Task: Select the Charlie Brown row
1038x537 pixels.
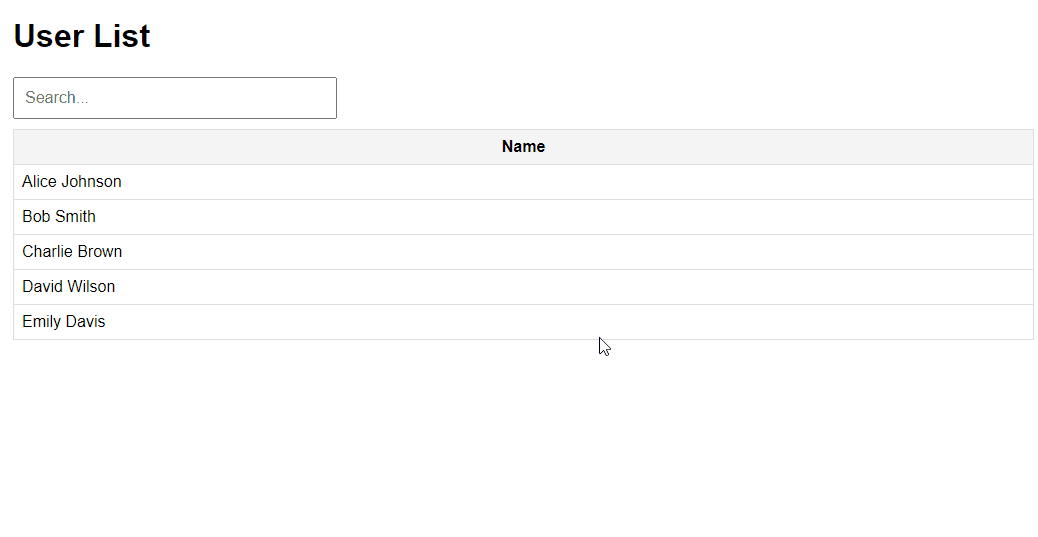Action: (x=523, y=252)
